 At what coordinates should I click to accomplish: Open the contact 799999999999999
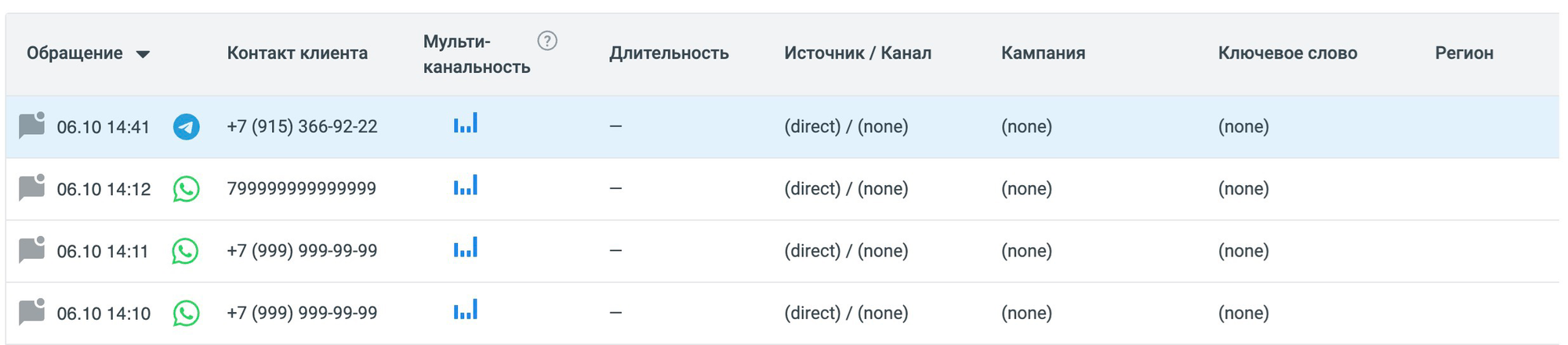point(301,188)
